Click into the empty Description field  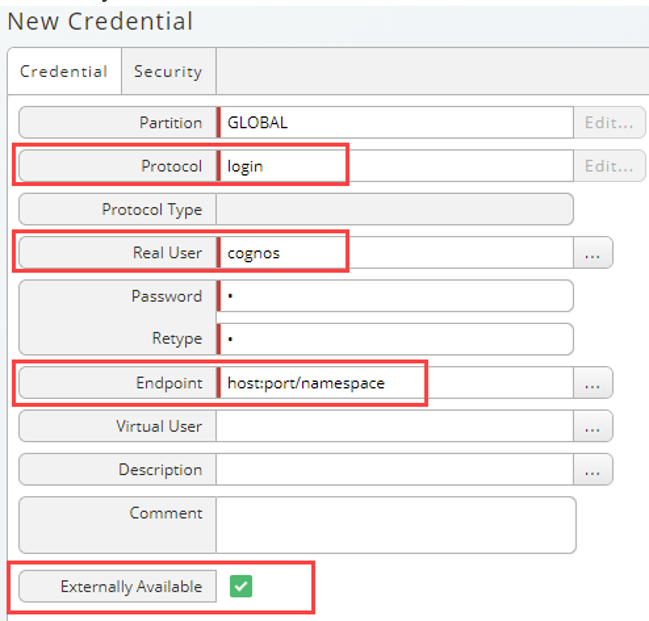(x=395, y=469)
